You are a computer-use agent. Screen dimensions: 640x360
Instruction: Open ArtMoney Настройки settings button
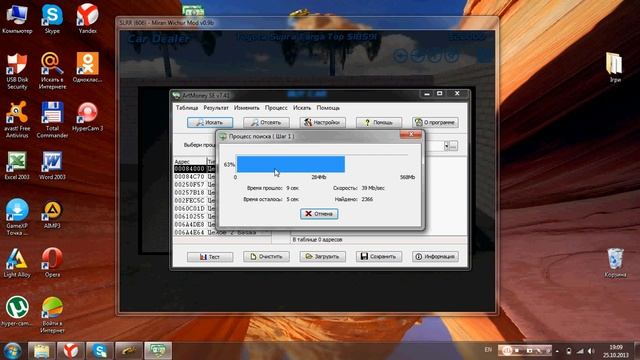click(322, 122)
